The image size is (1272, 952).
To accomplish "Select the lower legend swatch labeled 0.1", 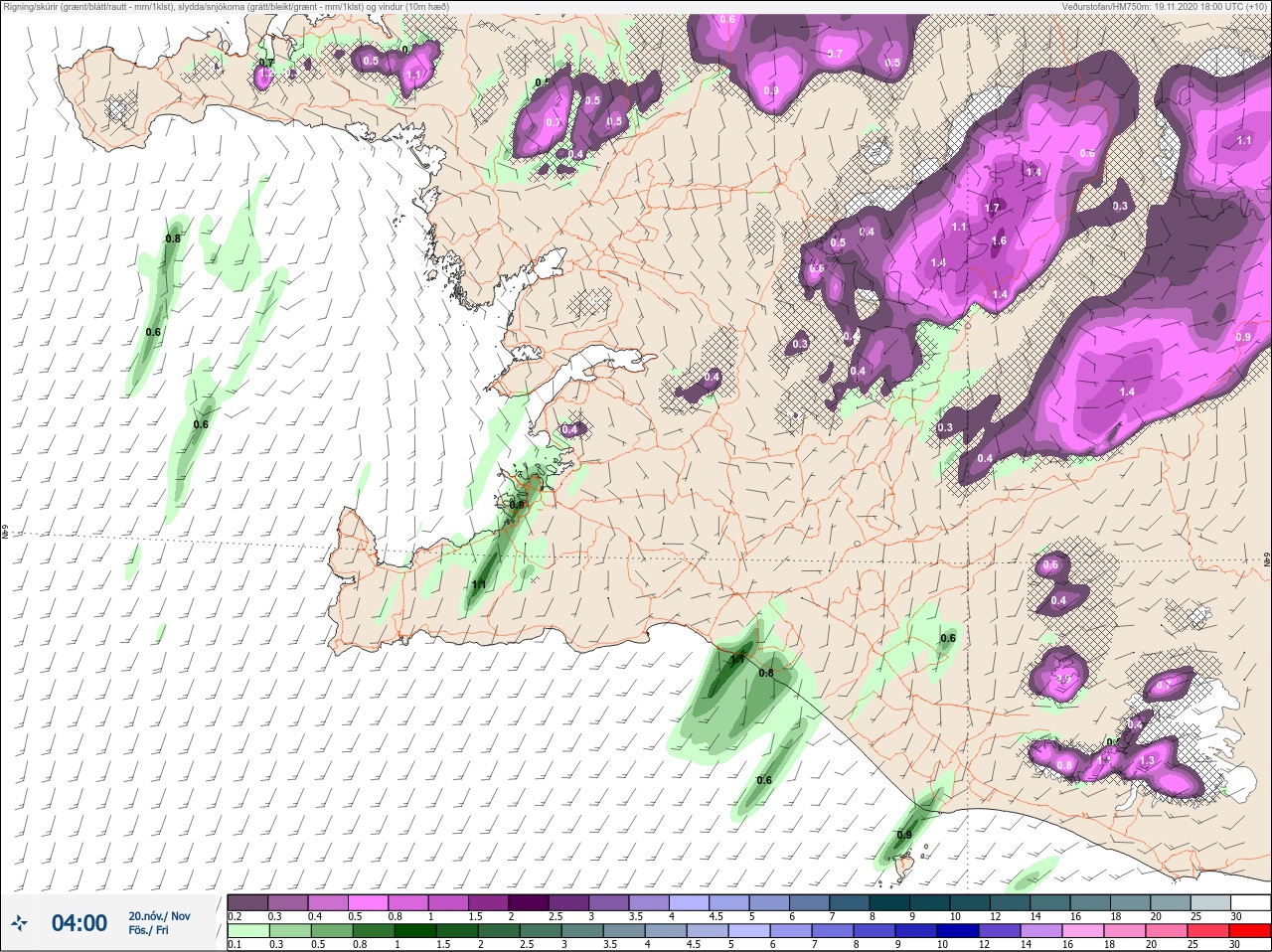I will coord(247,931).
